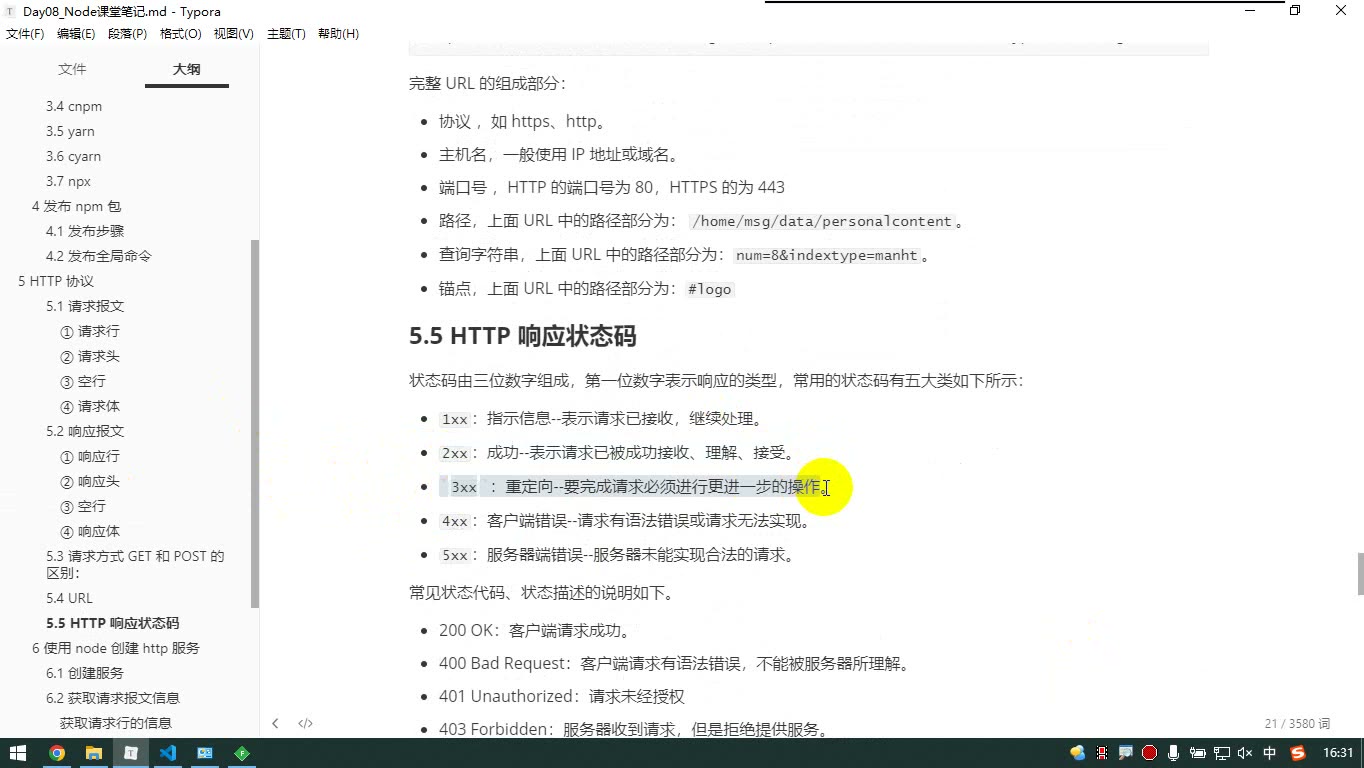
Task: Open the 格式(O) menu
Action: (181, 34)
